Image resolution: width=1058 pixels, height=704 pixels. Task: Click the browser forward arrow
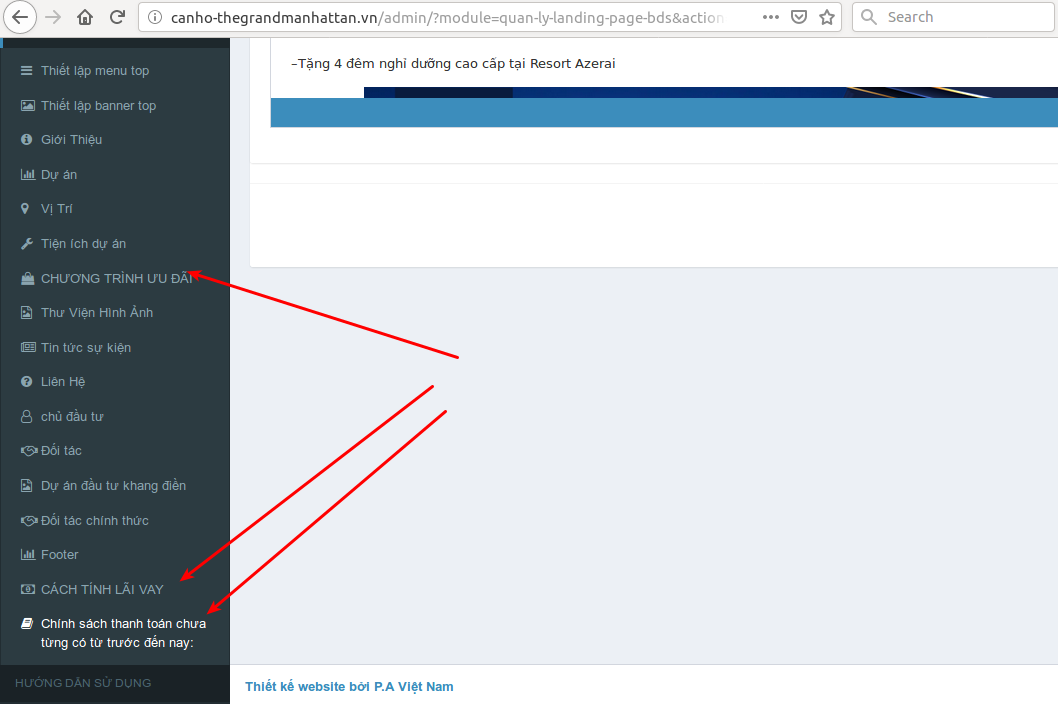(53, 18)
